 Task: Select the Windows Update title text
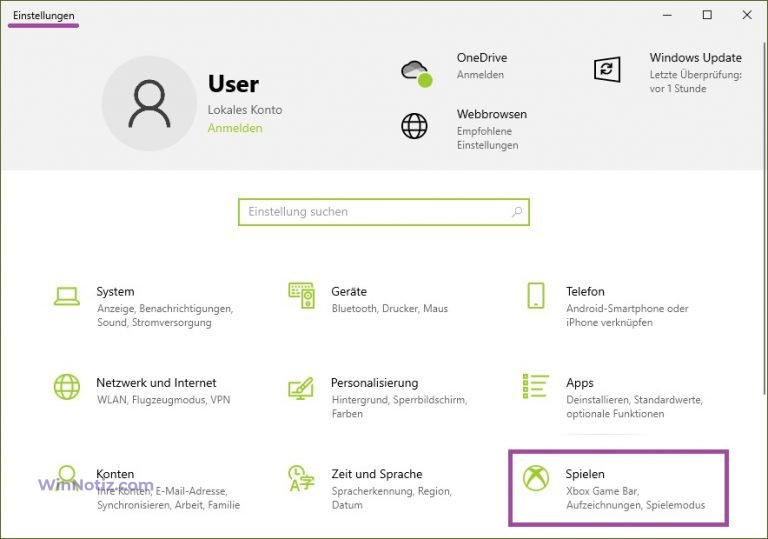pos(695,58)
